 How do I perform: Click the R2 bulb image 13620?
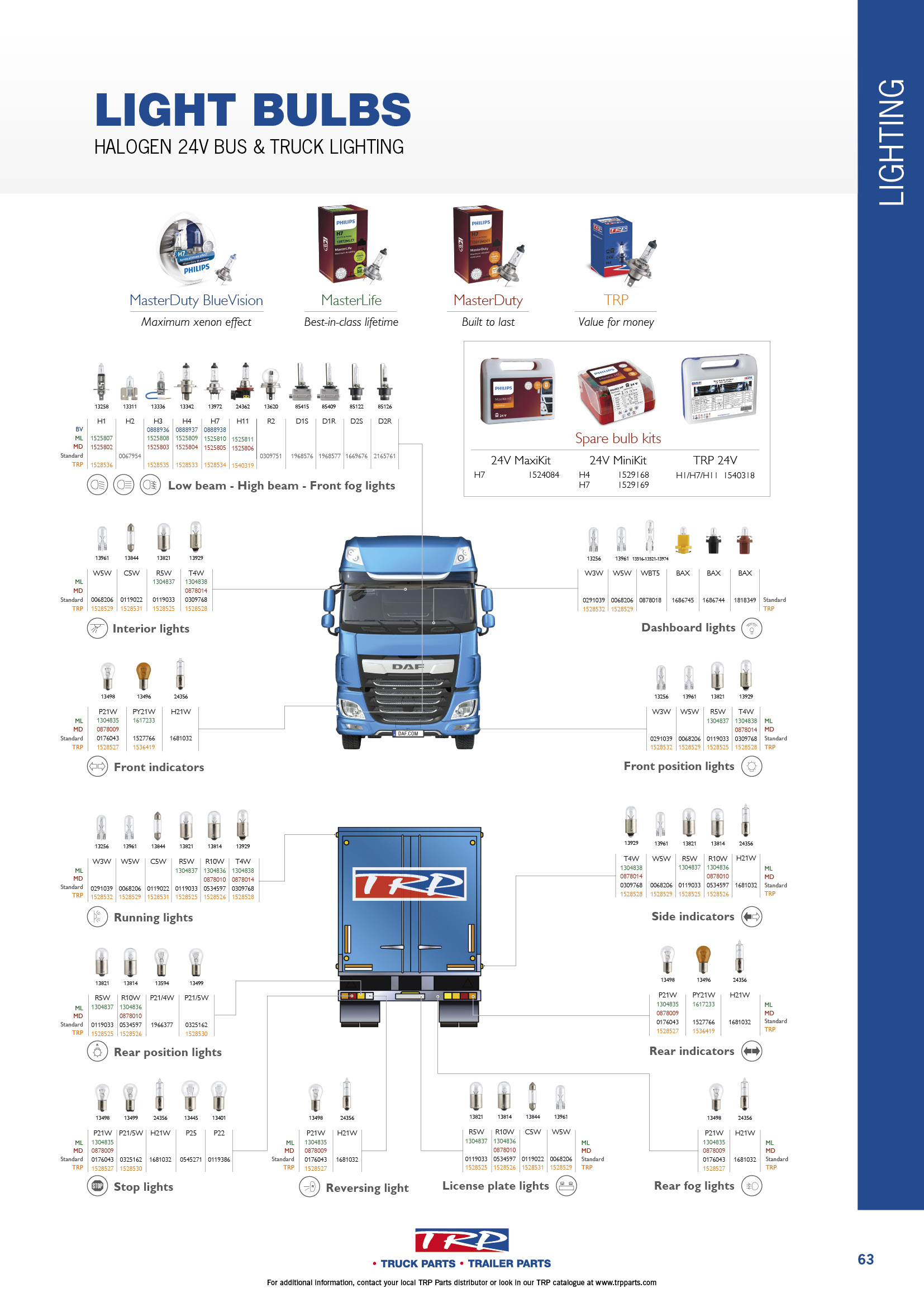[271, 384]
